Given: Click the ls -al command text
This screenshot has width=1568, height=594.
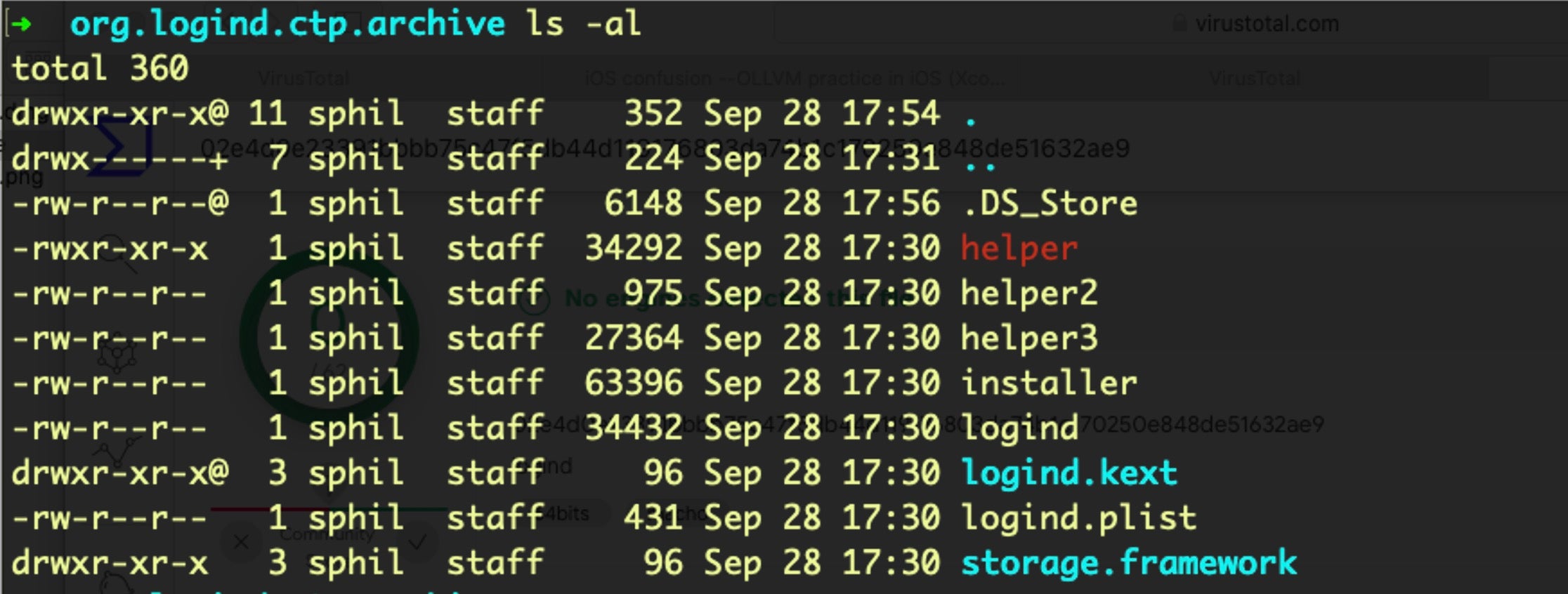Looking at the screenshot, I should [x=584, y=24].
